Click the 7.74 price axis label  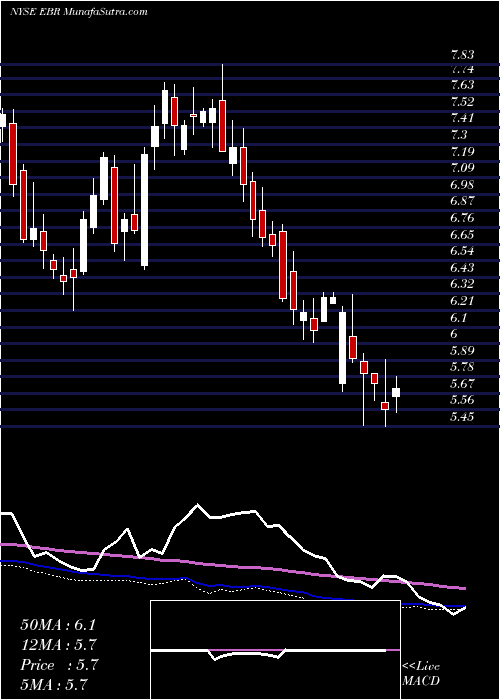pos(462,69)
